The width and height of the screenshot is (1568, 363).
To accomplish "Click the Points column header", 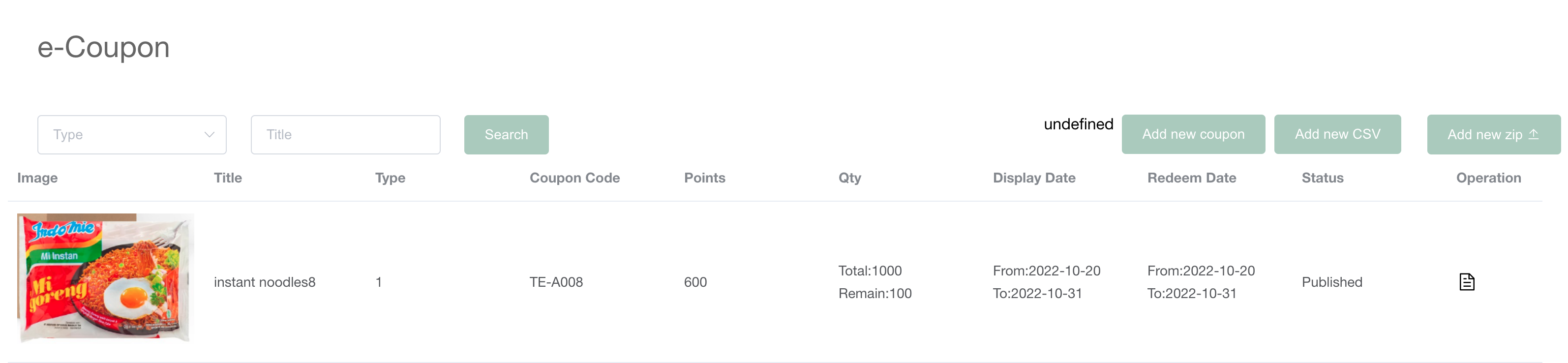I will coord(704,178).
